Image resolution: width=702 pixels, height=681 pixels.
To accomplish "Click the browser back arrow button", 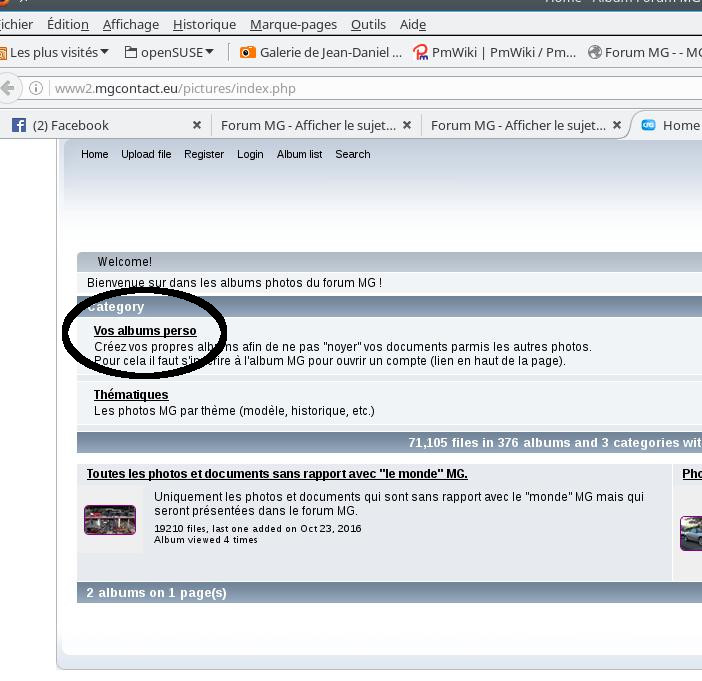I will [x=8, y=88].
